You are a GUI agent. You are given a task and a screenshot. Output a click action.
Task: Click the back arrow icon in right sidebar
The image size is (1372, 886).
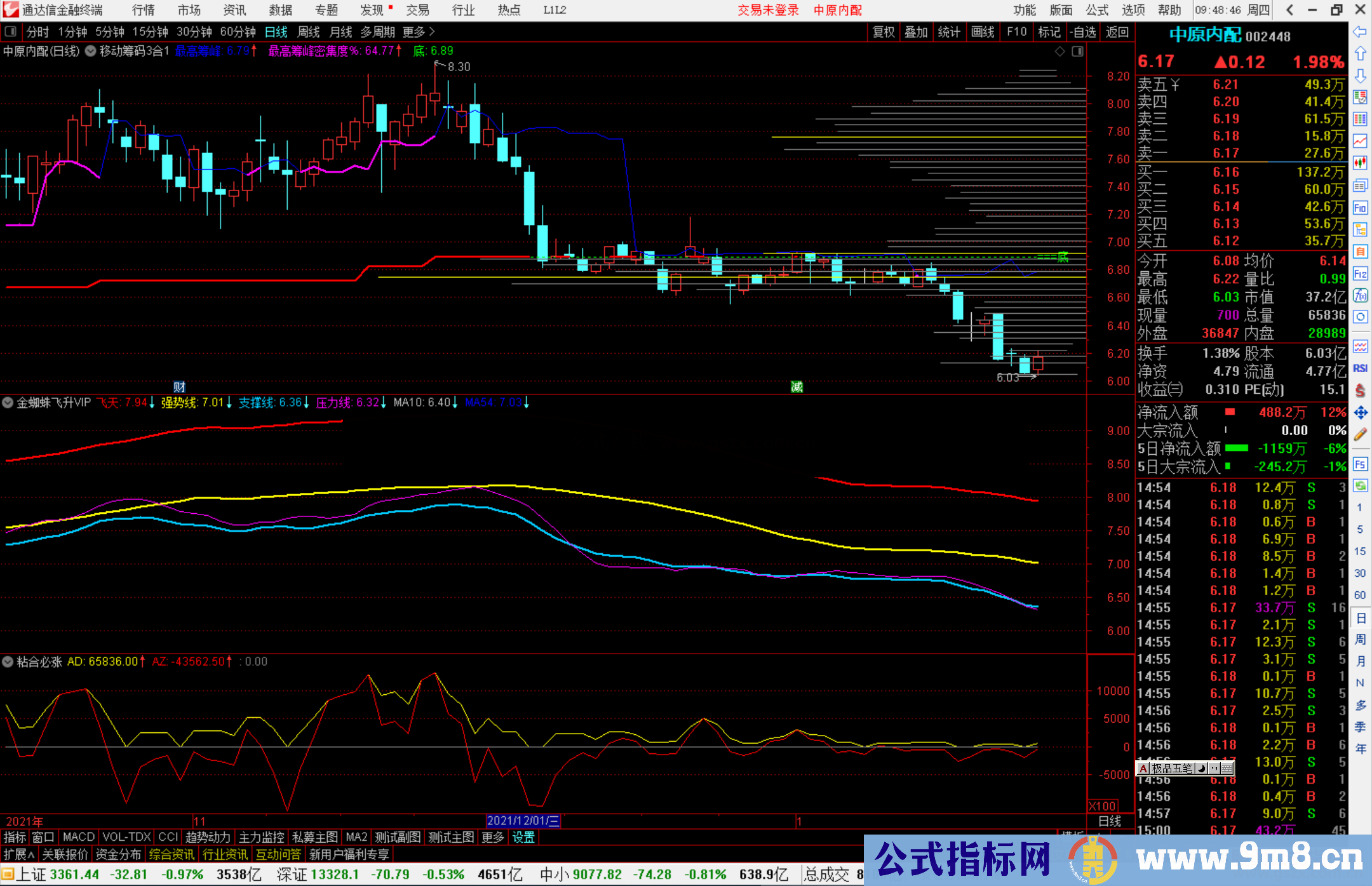[1360, 32]
